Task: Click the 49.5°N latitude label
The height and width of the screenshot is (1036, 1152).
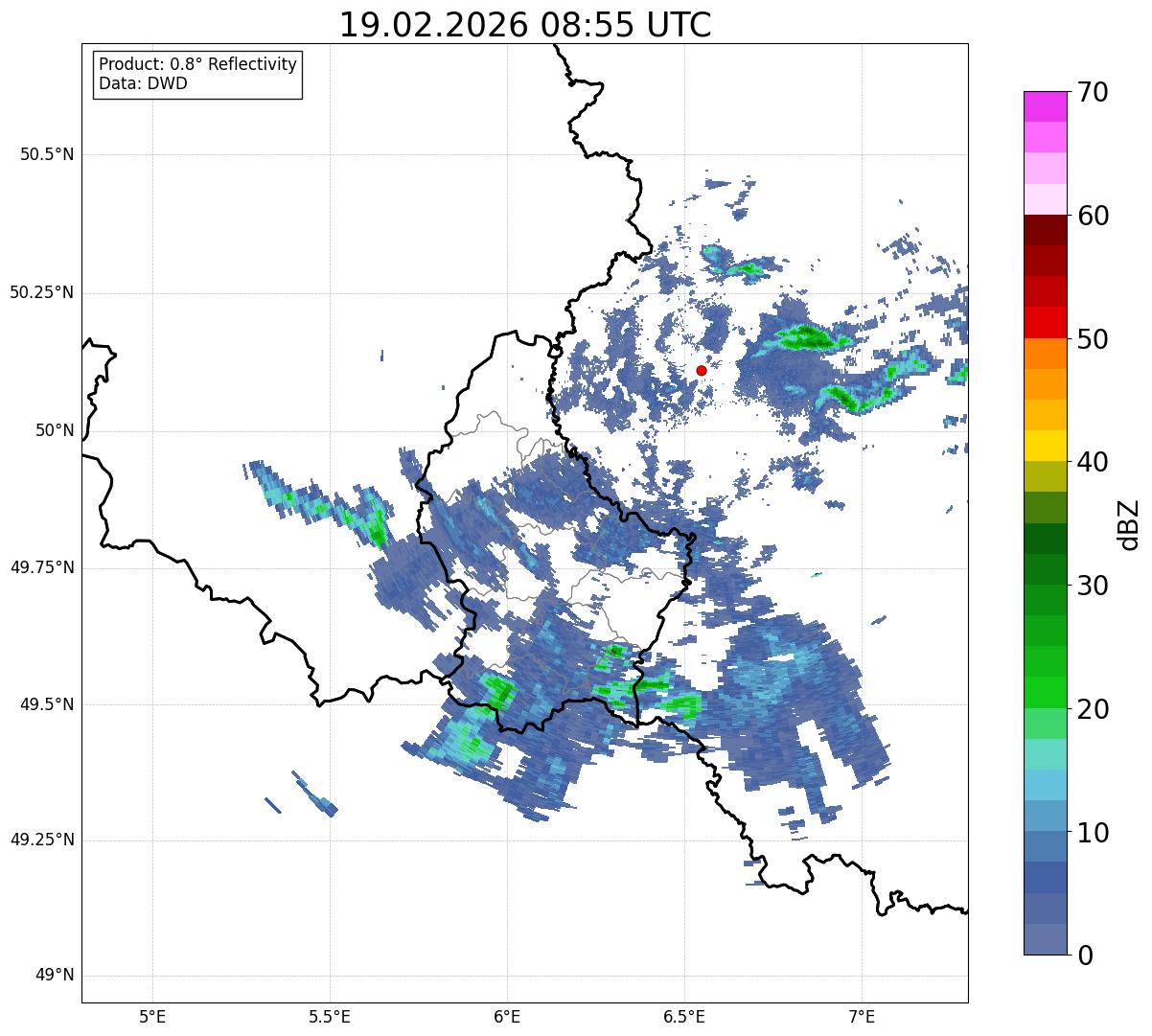Action: 47,704
